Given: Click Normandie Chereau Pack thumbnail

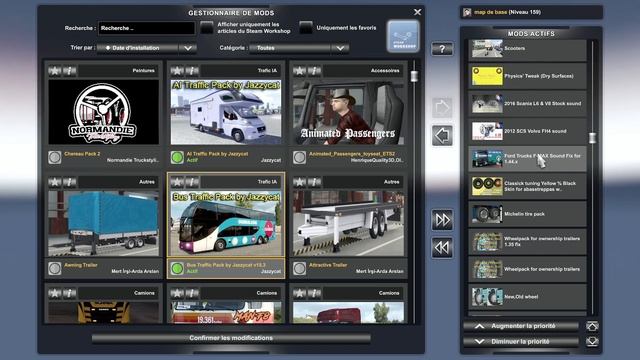Looking at the screenshot, I should (x=104, y=112).
